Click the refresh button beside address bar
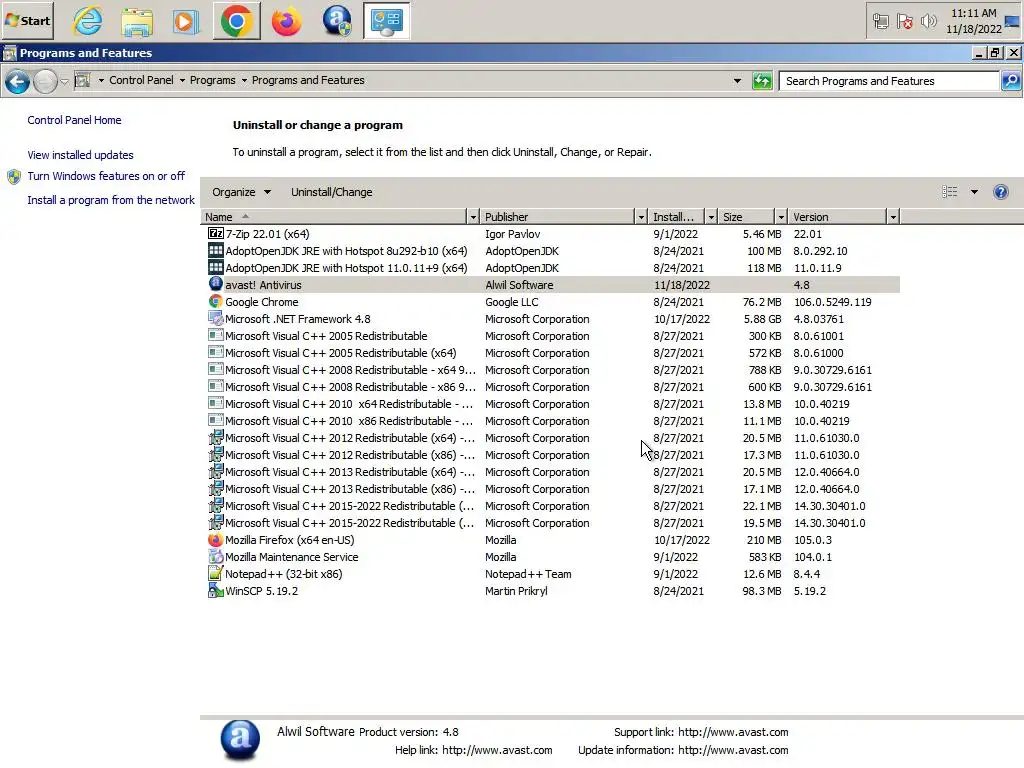This screenshot has height=768, width=1024. [761, 81]
